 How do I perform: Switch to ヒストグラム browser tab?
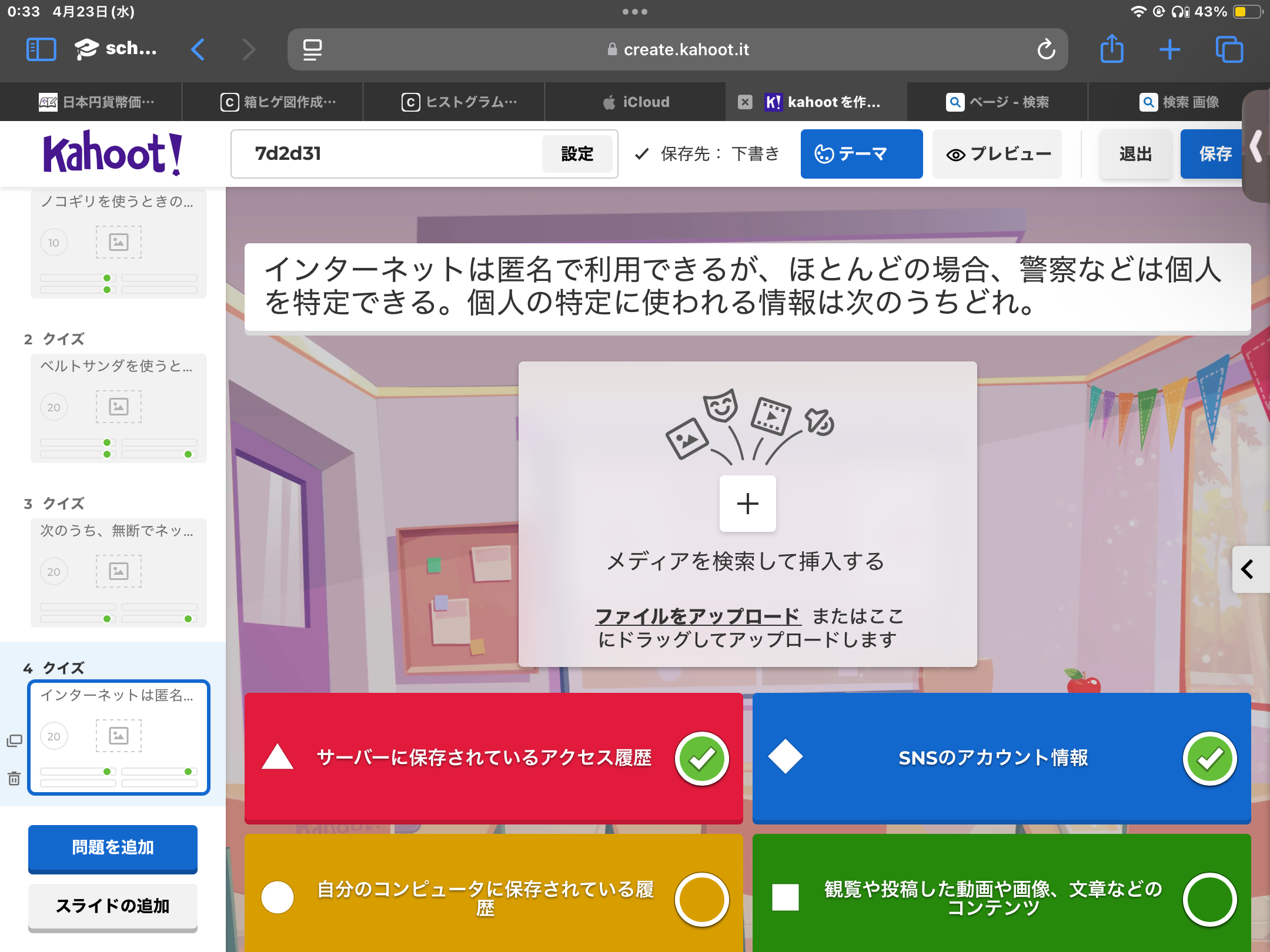pyautogui.click(x=460, y=102)
